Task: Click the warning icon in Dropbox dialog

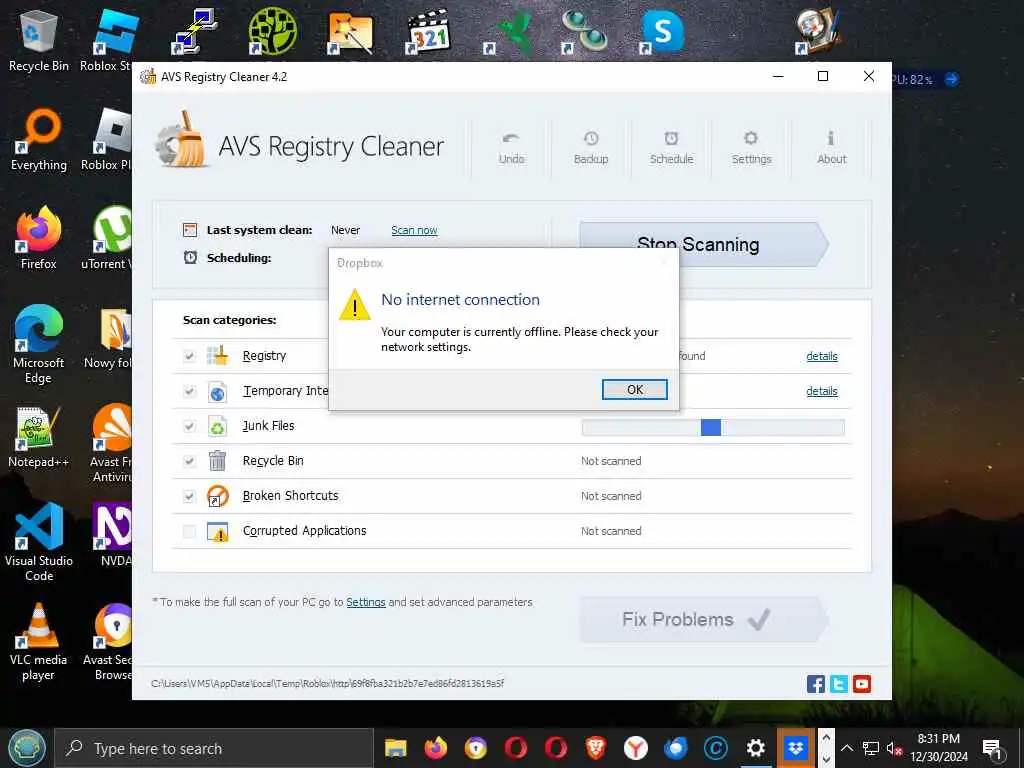Action: (x=355, y=304)
